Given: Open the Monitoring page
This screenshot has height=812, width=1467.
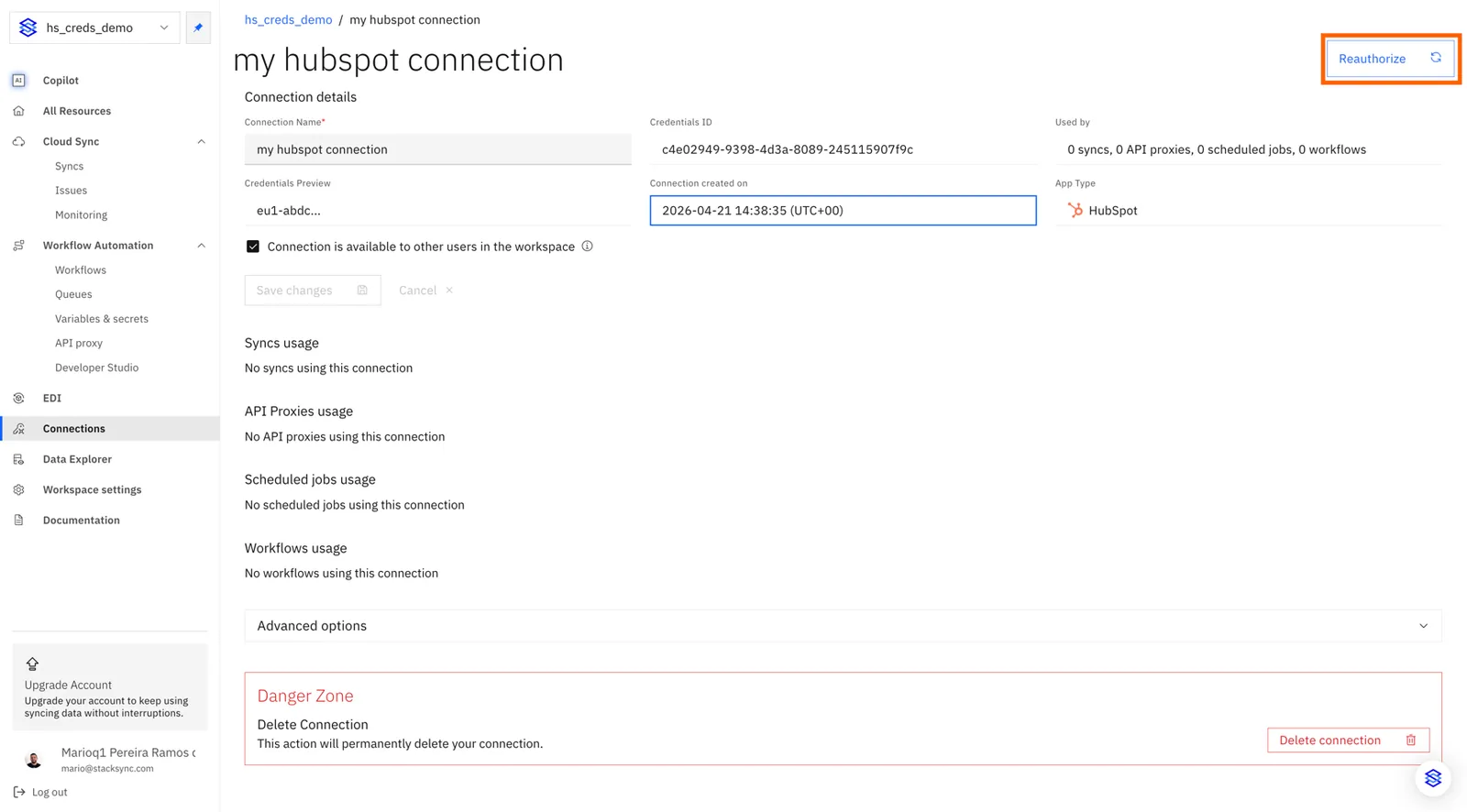Looking at the screenshot, I should pos(81,214).
